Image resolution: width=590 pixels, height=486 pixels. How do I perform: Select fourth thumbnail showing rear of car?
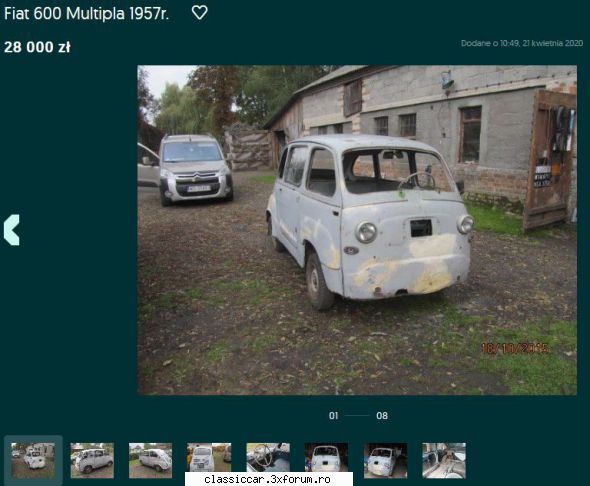[x=209, y=457]
